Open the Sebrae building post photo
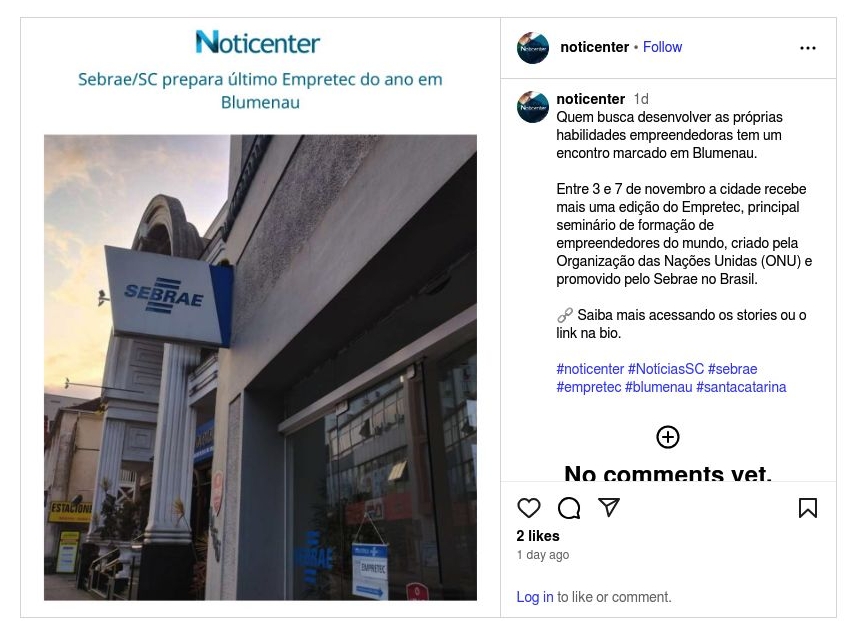 coord(260,367)
